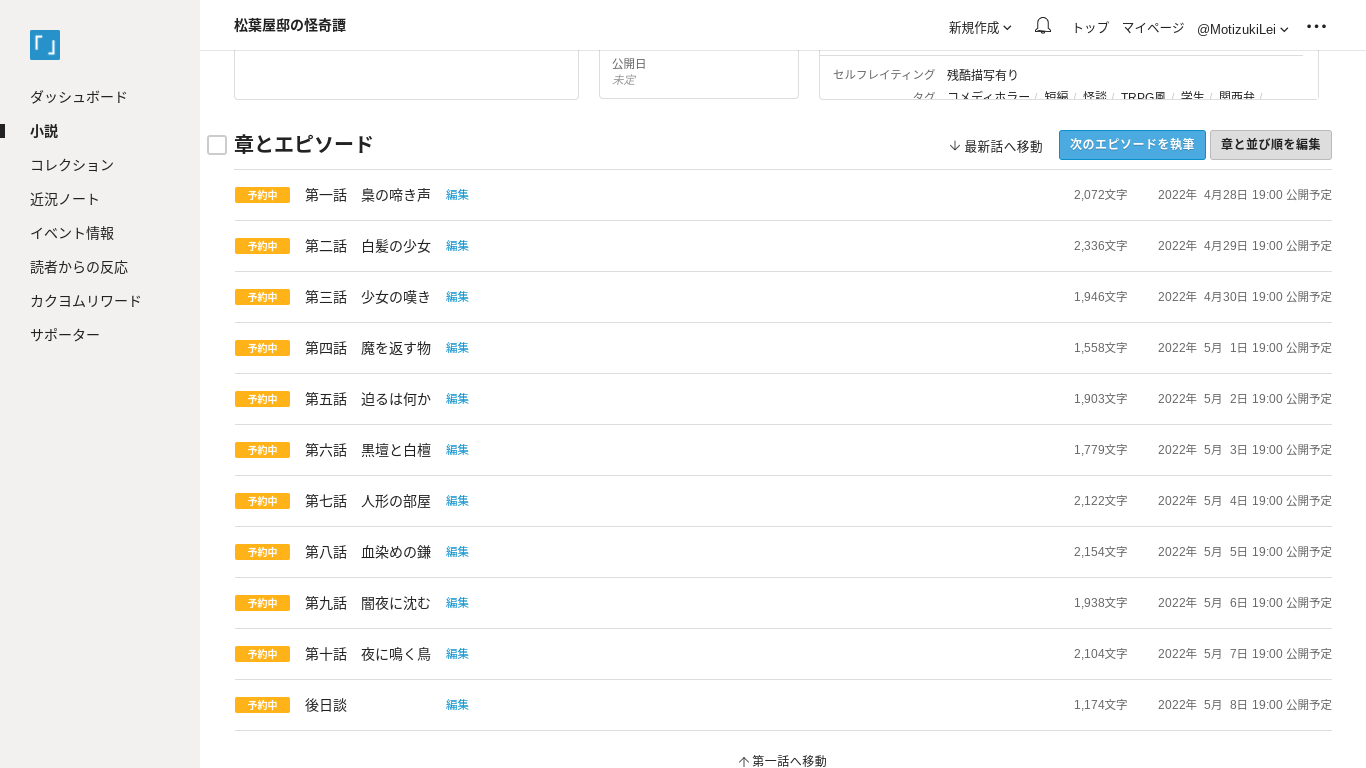Click the コメディホラー tag
This screenshot has height=768, width=1366.
click(988, 96)
